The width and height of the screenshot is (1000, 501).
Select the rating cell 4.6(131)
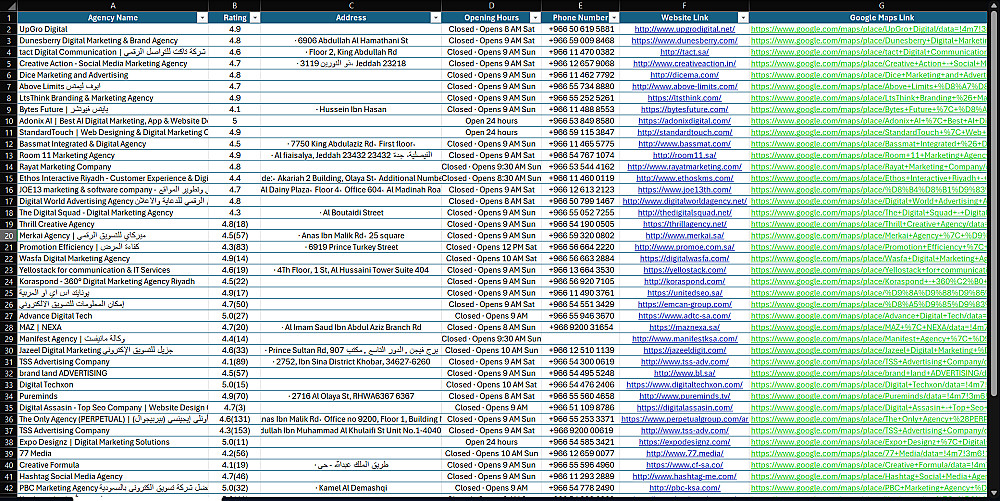pos(235,419)
